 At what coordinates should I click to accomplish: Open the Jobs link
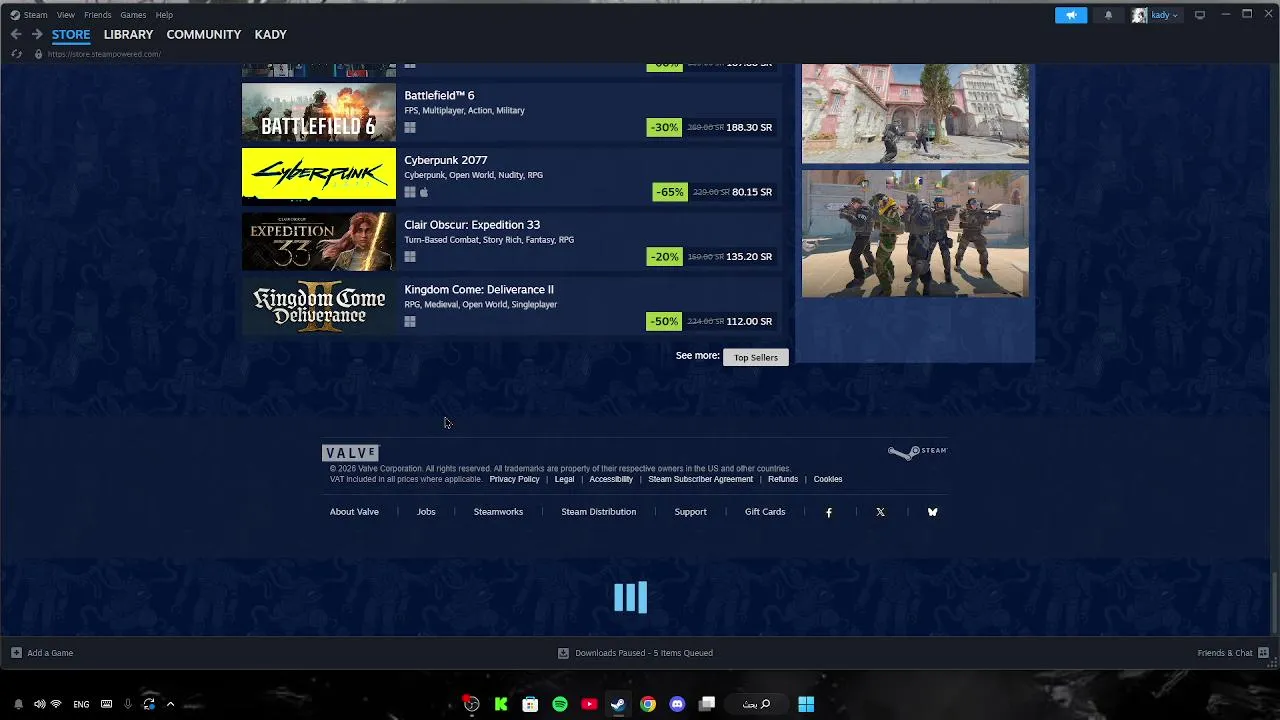tap(426, 512)
